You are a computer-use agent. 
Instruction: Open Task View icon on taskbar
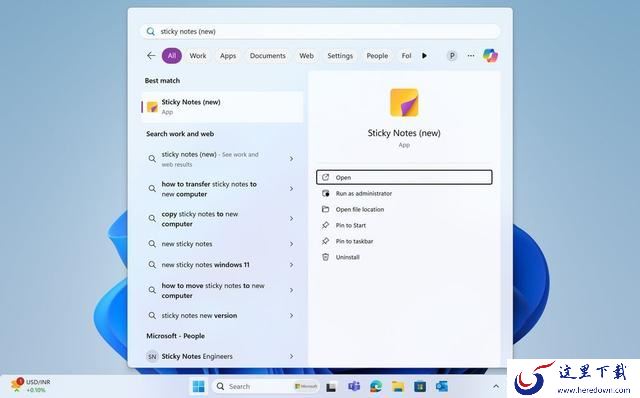pyautogui.click(x=331, y=387)
